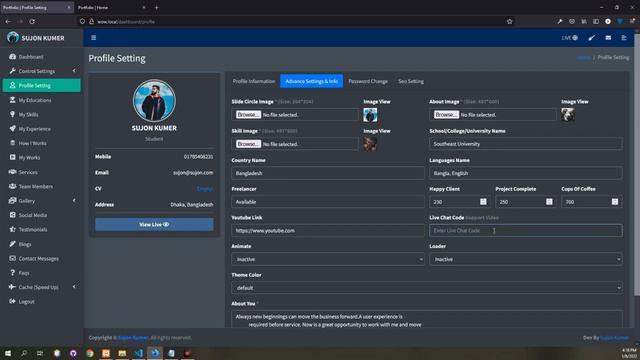Open the LIVE globe link in header
Image resolution: width=640 pixels, height=360 pixels.
pos(569,38)
